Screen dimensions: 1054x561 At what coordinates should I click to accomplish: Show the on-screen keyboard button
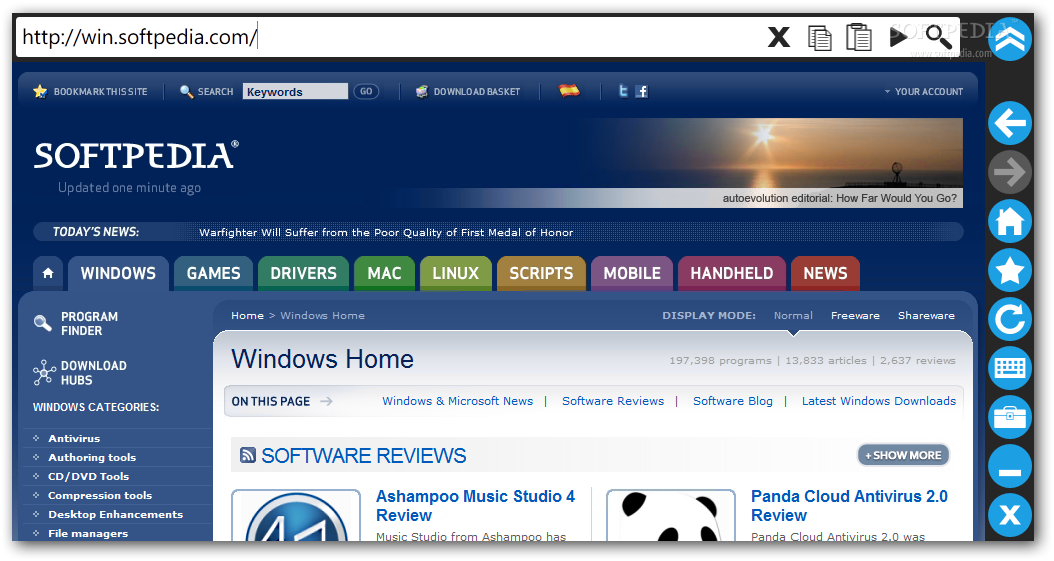click(x=1010, y=368)
